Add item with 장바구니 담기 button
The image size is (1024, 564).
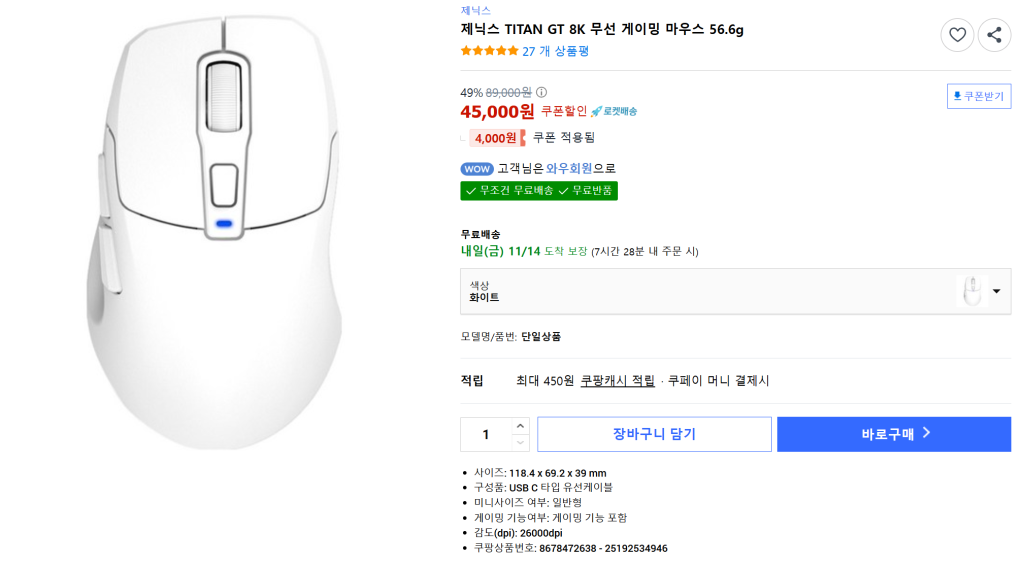pos(654,434)
